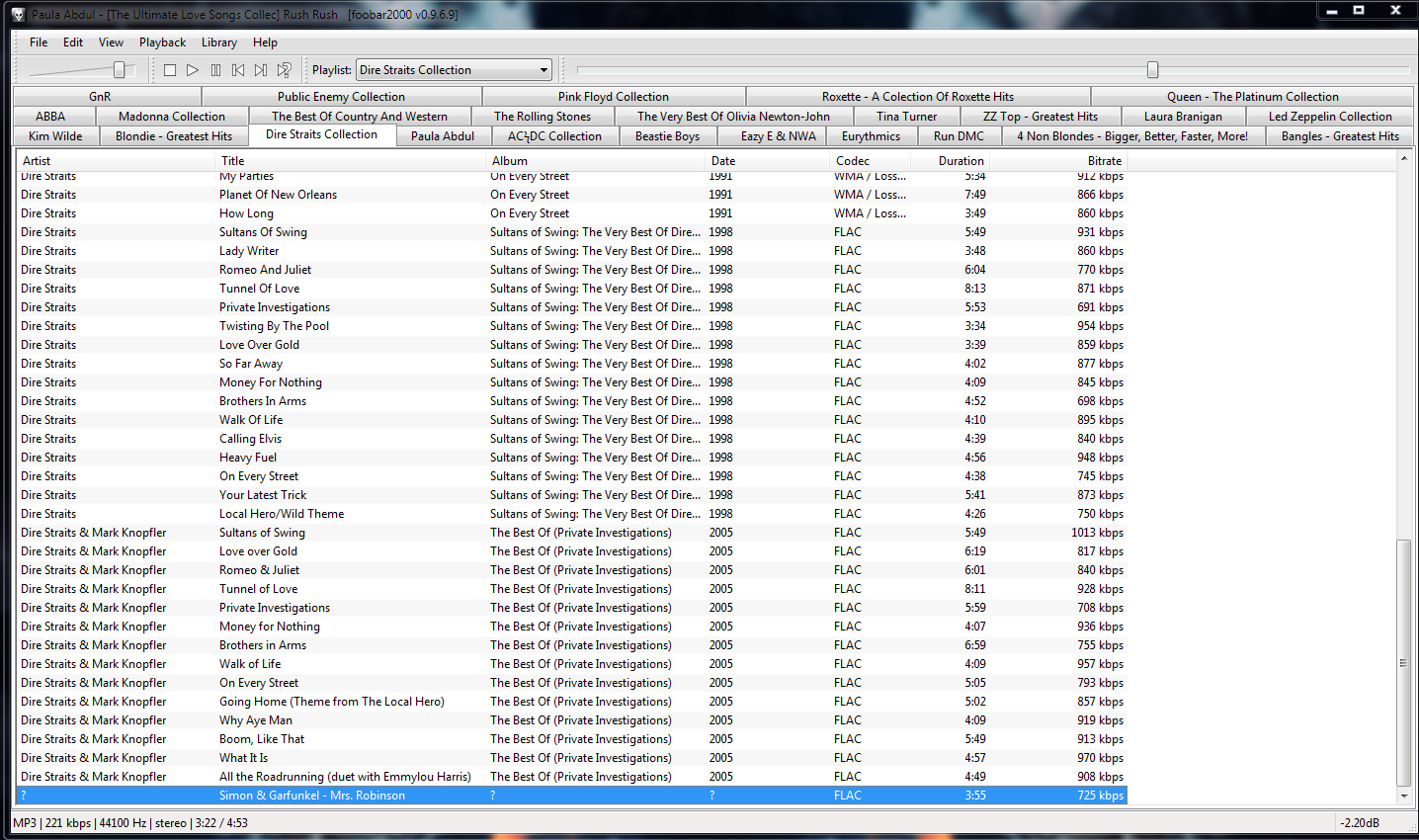Switch to Public Enemy Collection tab
Screen dimensions: 1419x840
point(341,97)
